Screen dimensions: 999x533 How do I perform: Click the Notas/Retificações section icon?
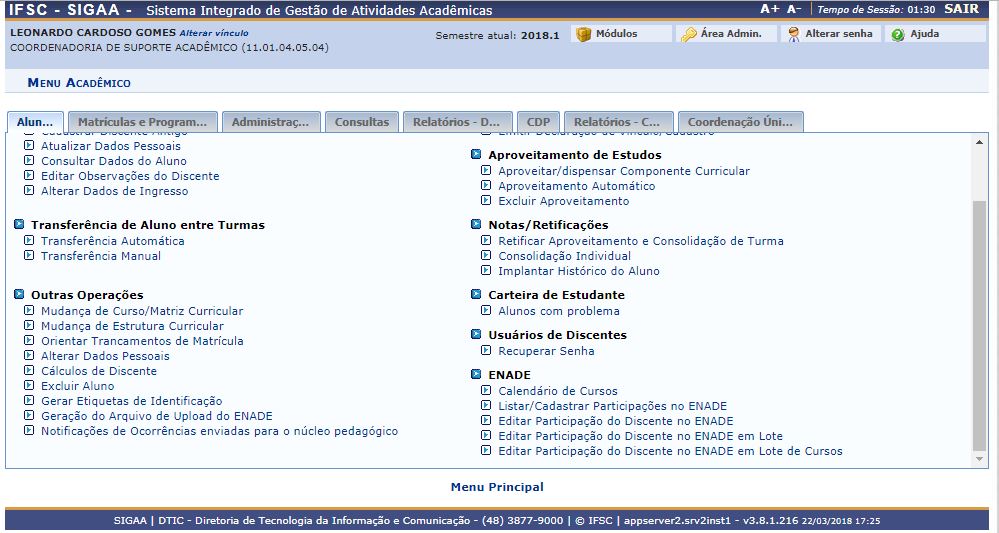(477, 225)
